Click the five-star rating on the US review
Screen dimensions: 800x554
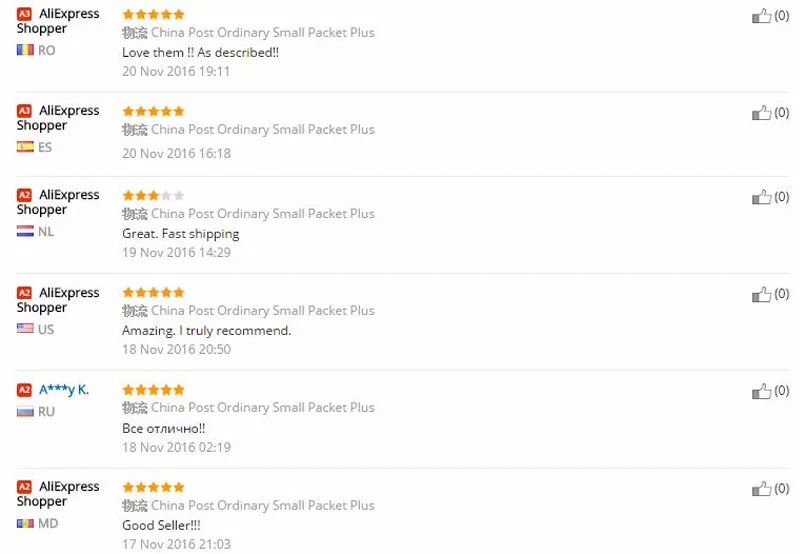coord(153,292)
